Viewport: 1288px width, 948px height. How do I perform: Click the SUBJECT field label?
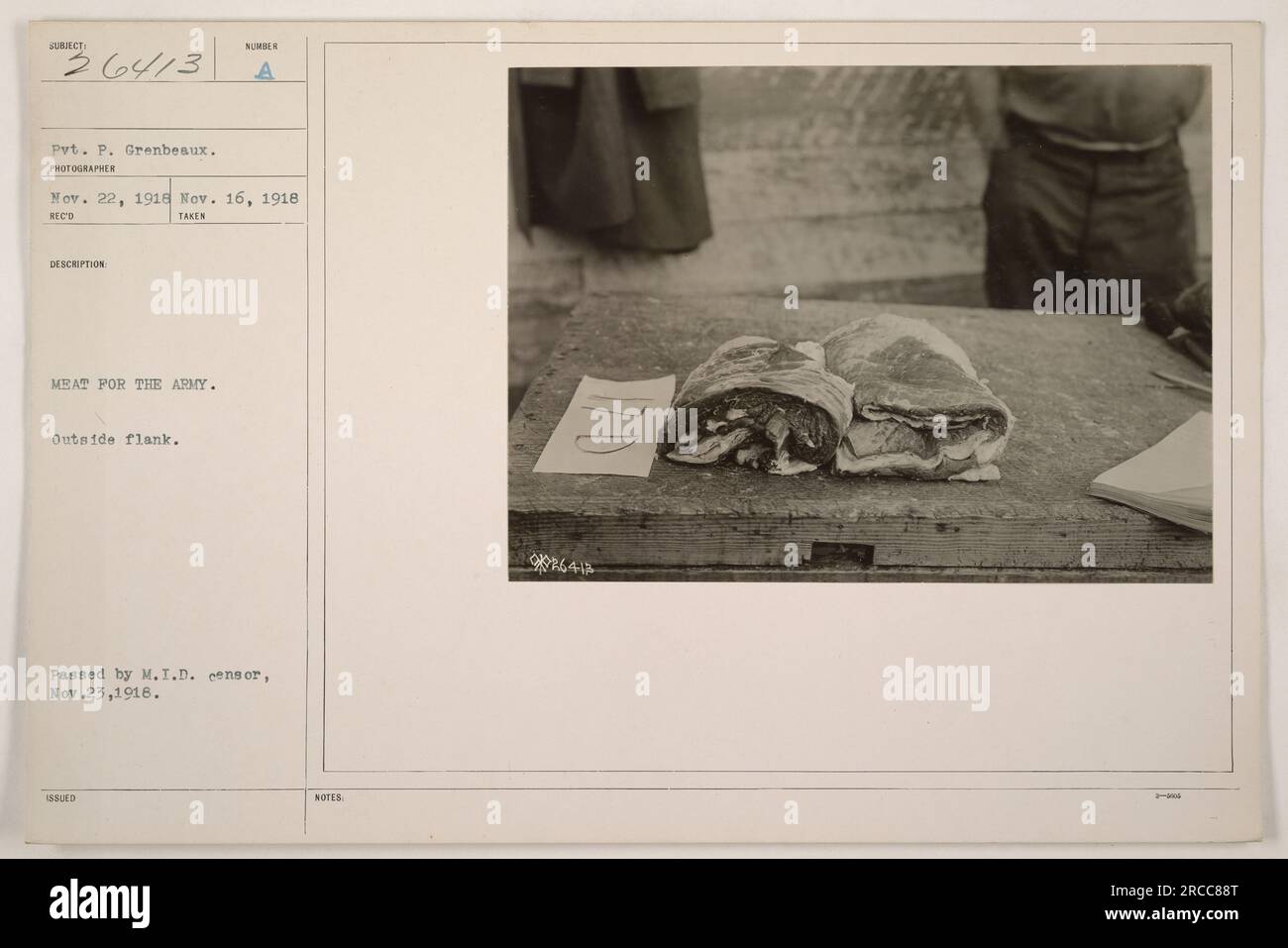65,46
